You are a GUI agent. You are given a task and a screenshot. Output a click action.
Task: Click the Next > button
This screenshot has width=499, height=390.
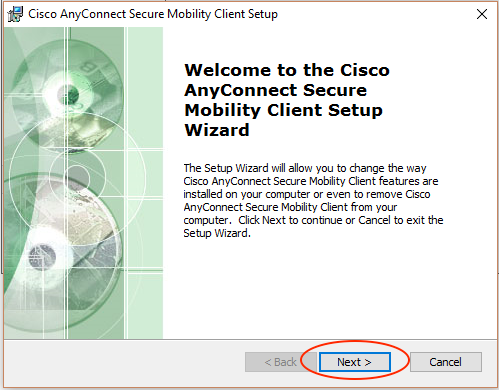[355, 362]
